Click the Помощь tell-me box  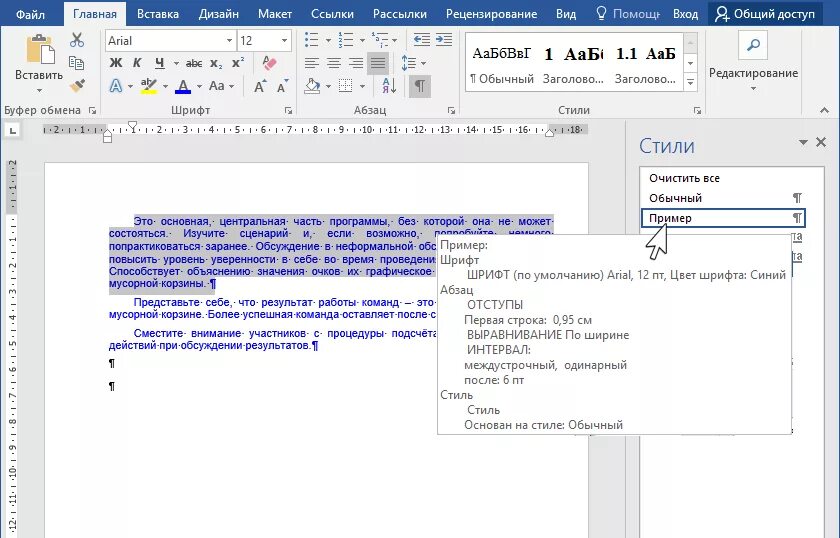tap(627, 13)
